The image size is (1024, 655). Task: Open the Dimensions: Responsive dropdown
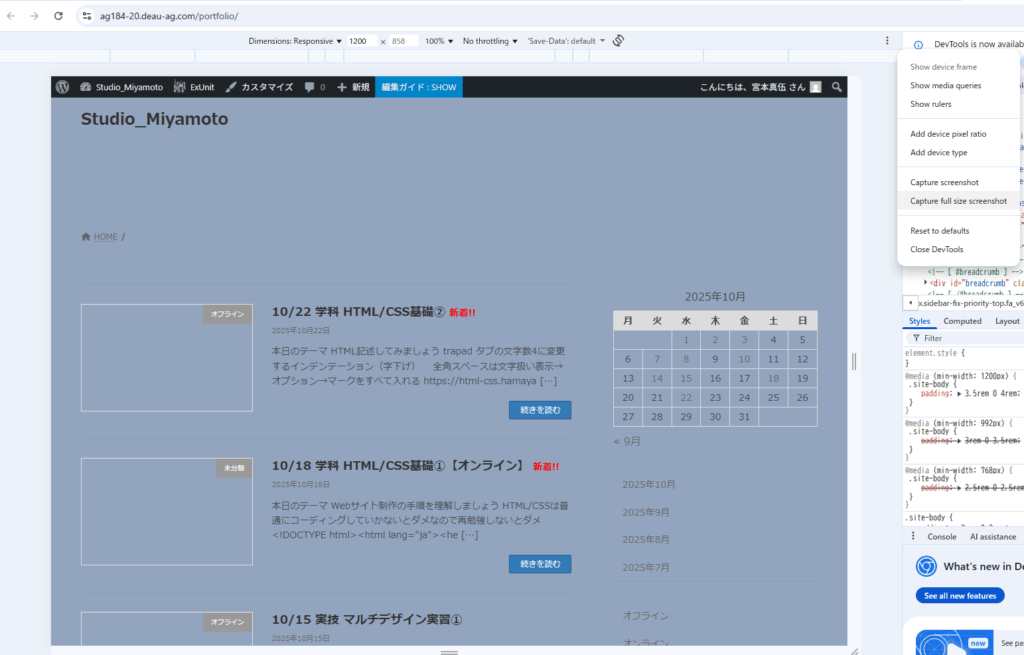click(294, 41)
